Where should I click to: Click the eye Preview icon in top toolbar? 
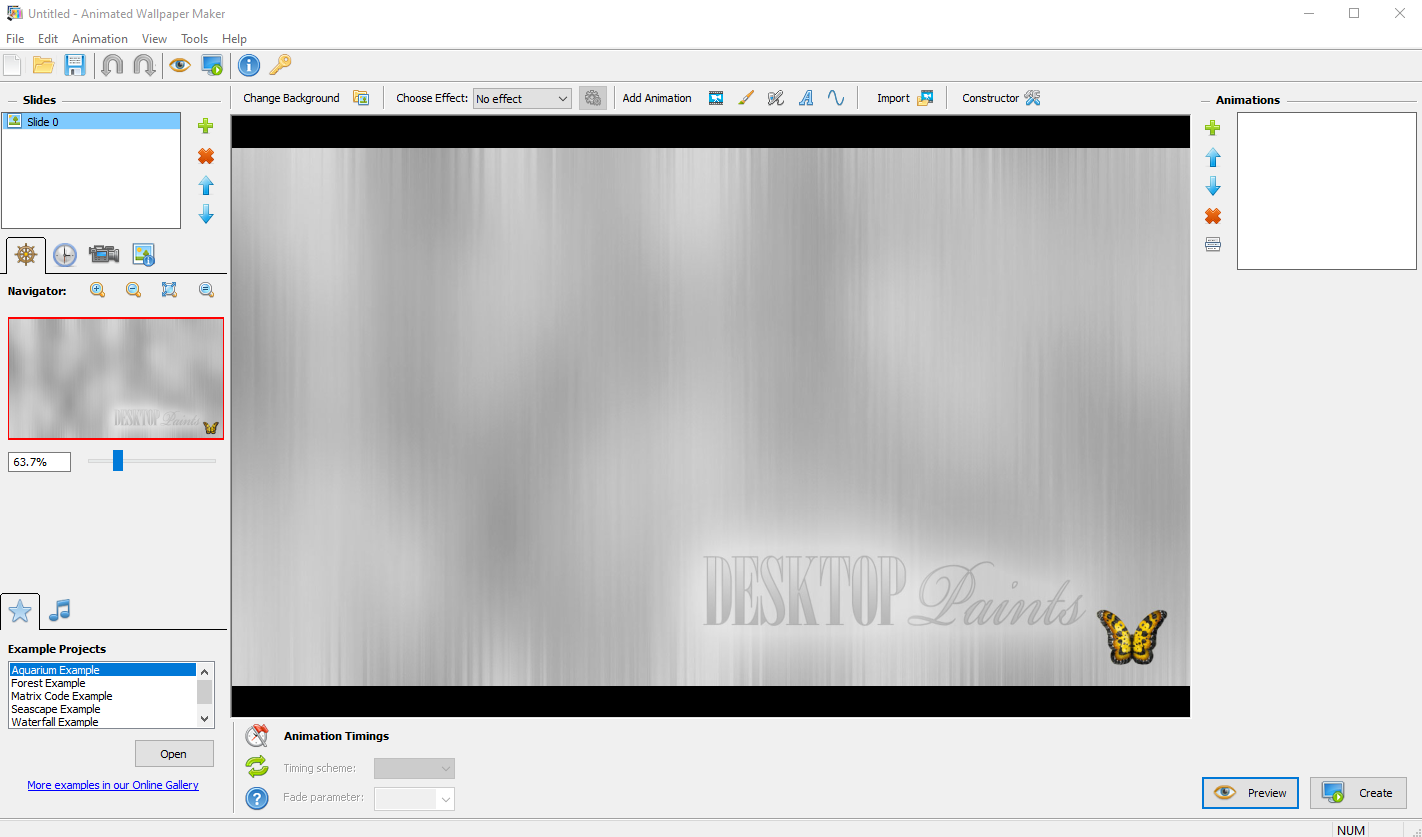(x=180, y=66)
